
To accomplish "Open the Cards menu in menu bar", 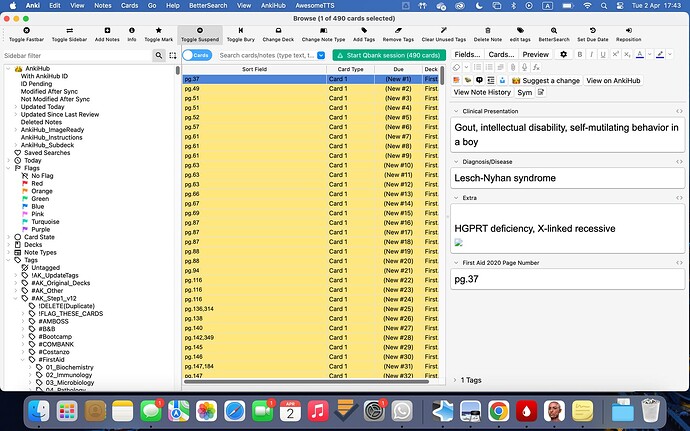I will click(x=129, y=6).
